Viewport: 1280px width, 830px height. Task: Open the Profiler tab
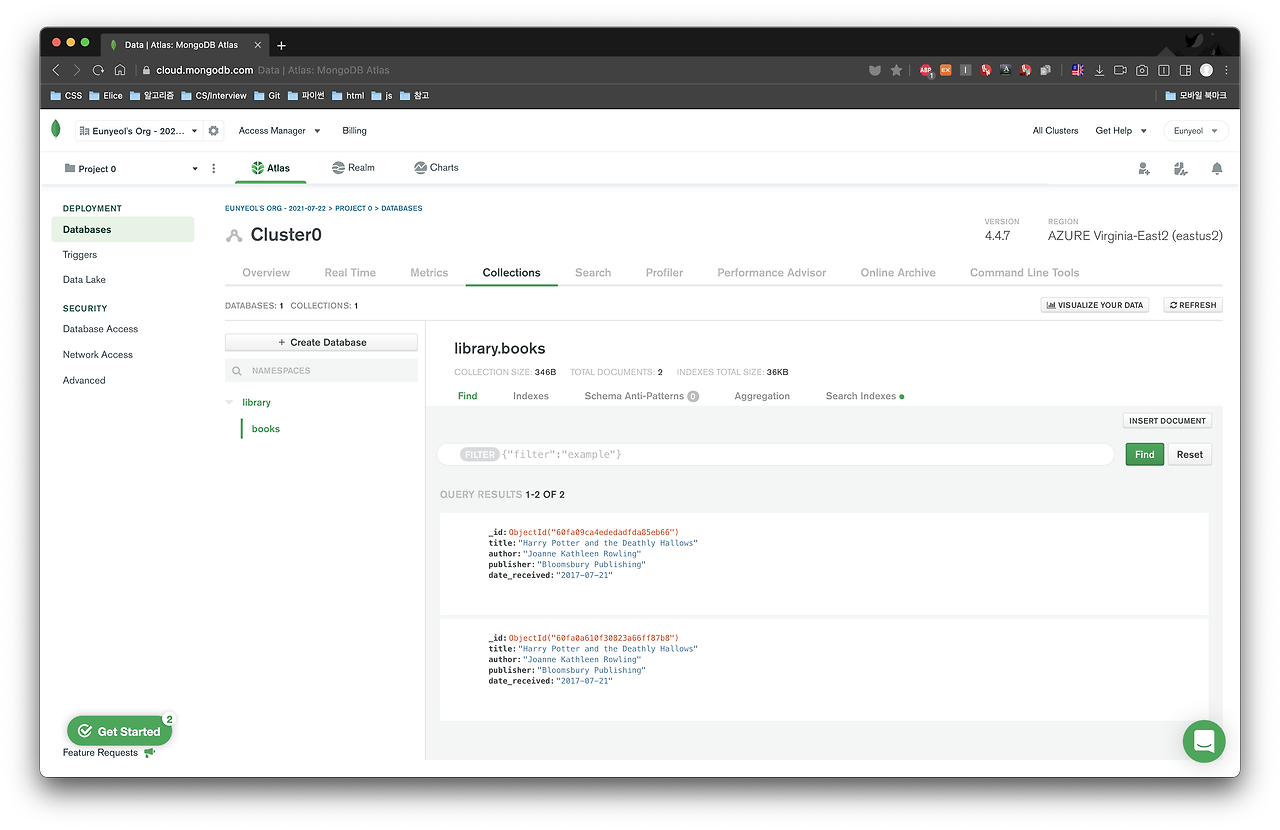(x=664, y=273)
